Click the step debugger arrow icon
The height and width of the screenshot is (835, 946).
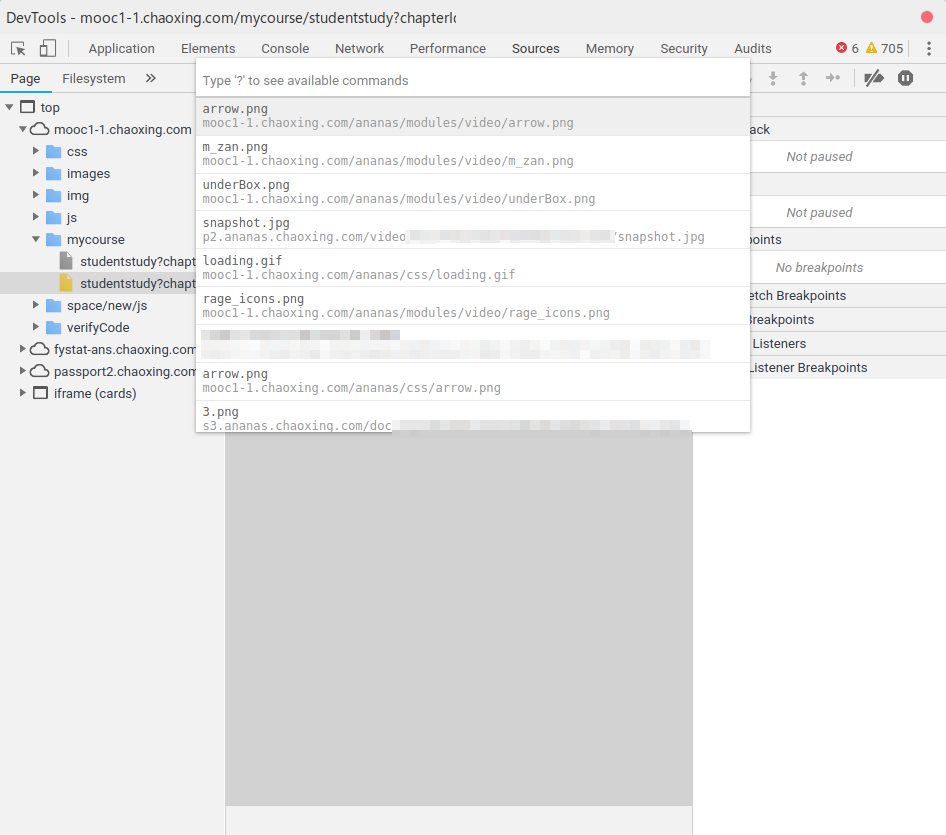tap(833, 78)
